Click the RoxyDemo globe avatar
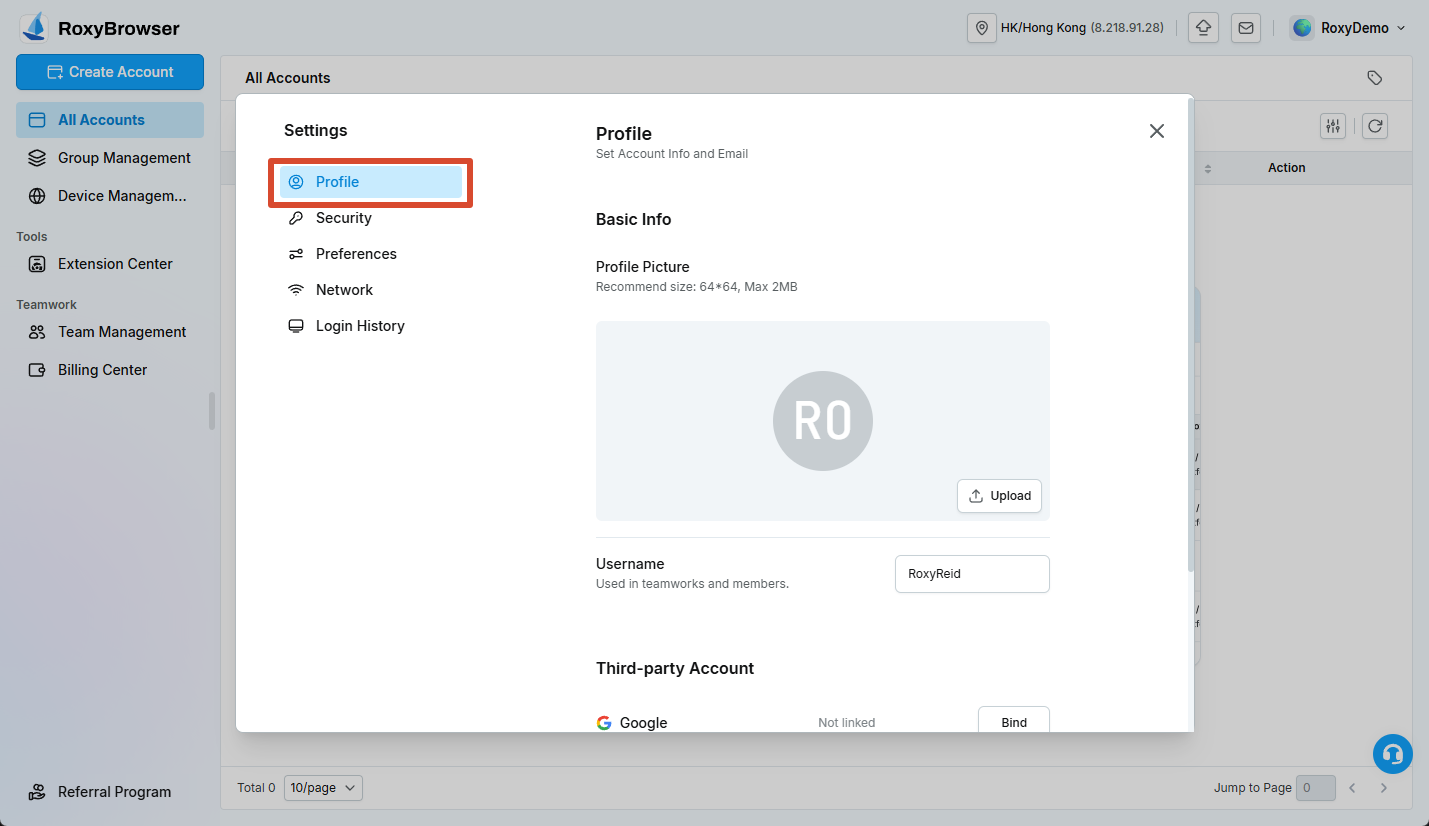 tap(1302, 28)
